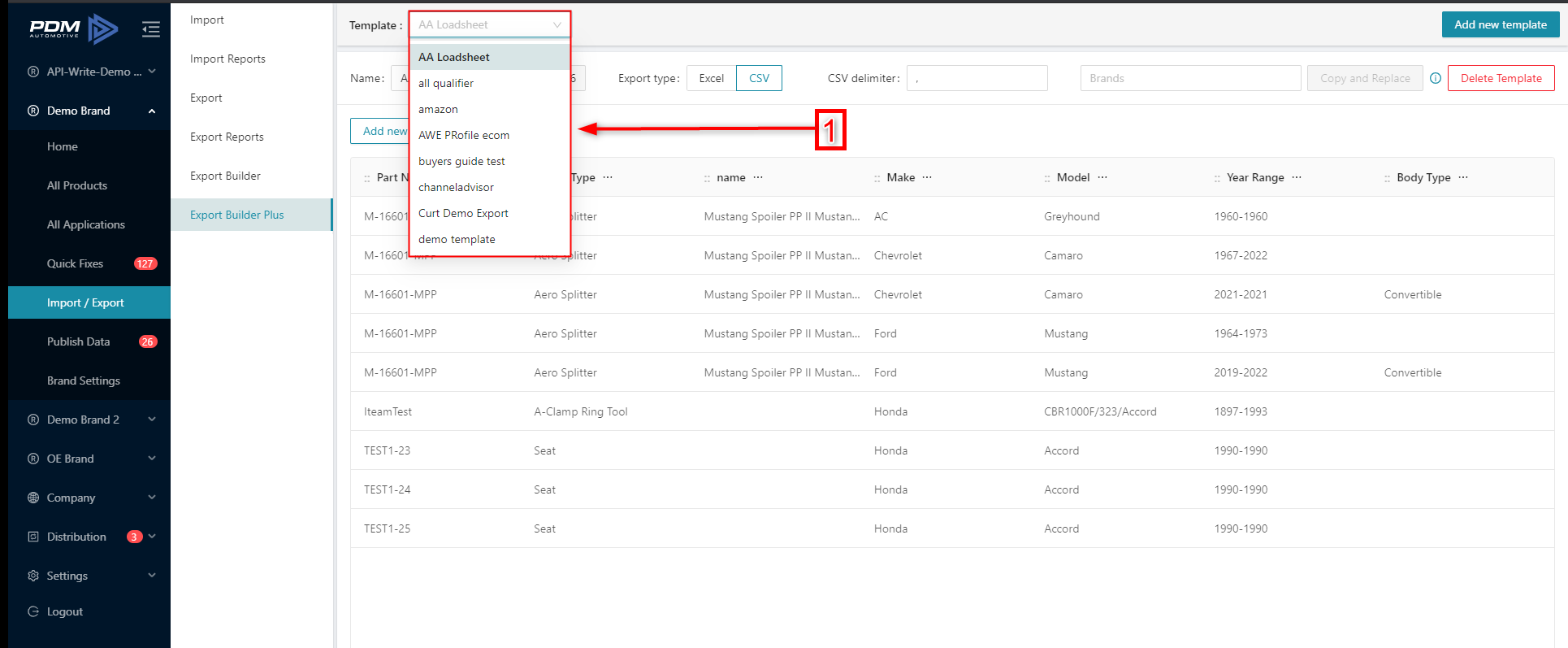Open the Template dropdown showing AA Loadsheet
Viewport: 1568px width, 648px height.
(490, 24)
